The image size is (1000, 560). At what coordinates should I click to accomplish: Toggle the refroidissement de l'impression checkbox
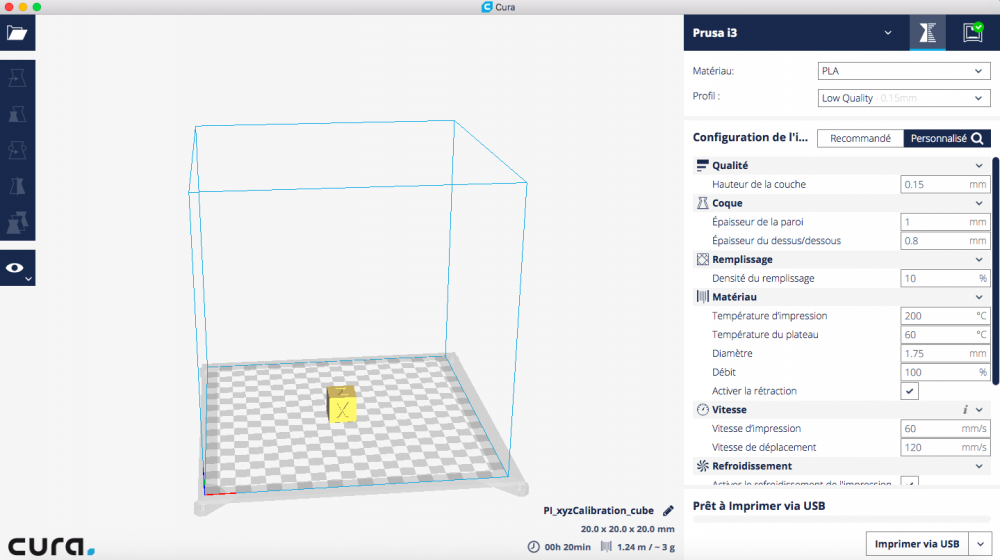point(909,482)
